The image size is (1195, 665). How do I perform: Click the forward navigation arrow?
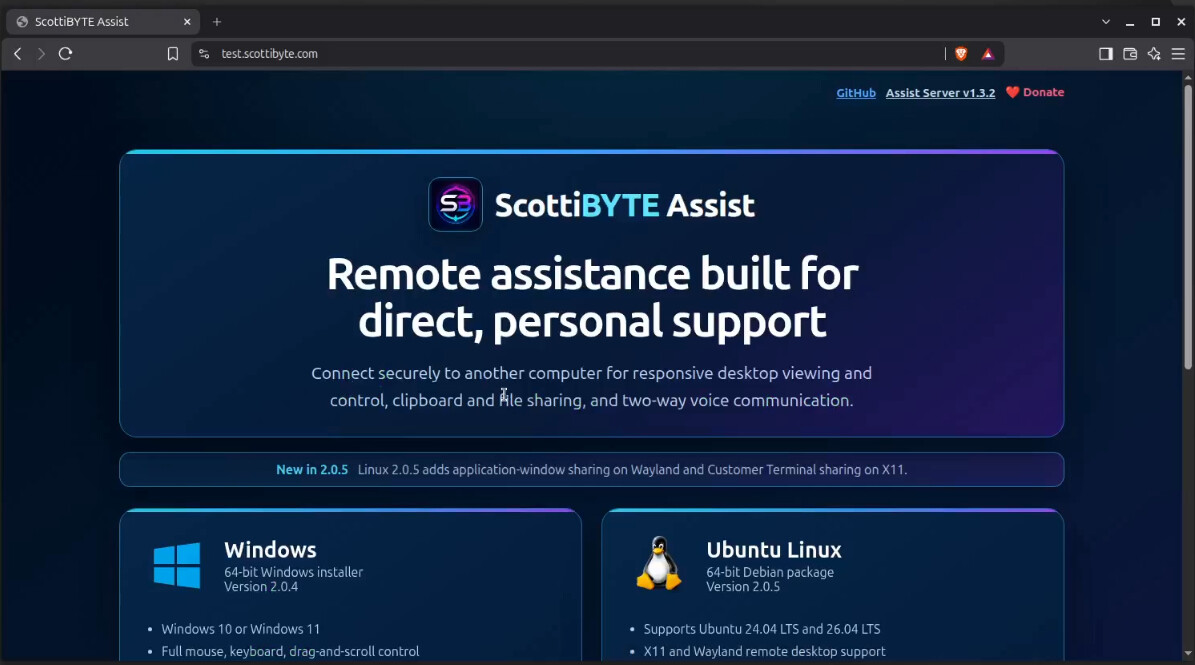(x=41, y=54)
